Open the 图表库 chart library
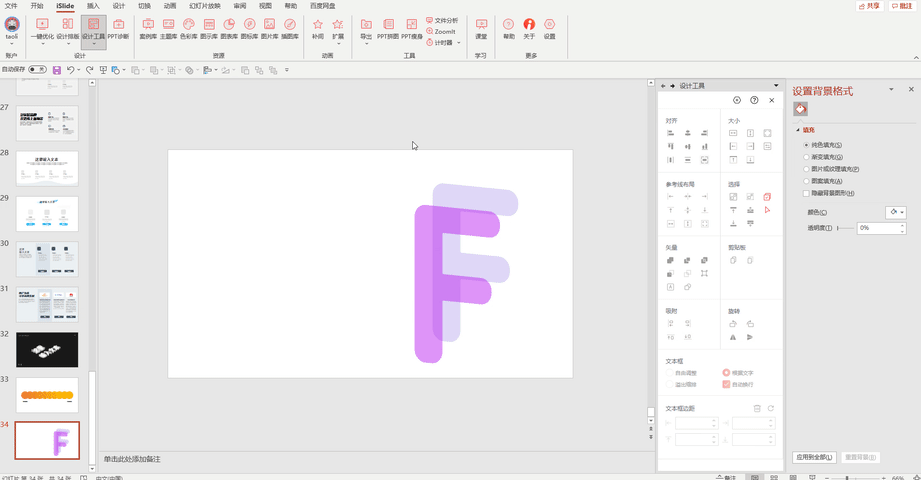 coord(229,28)
